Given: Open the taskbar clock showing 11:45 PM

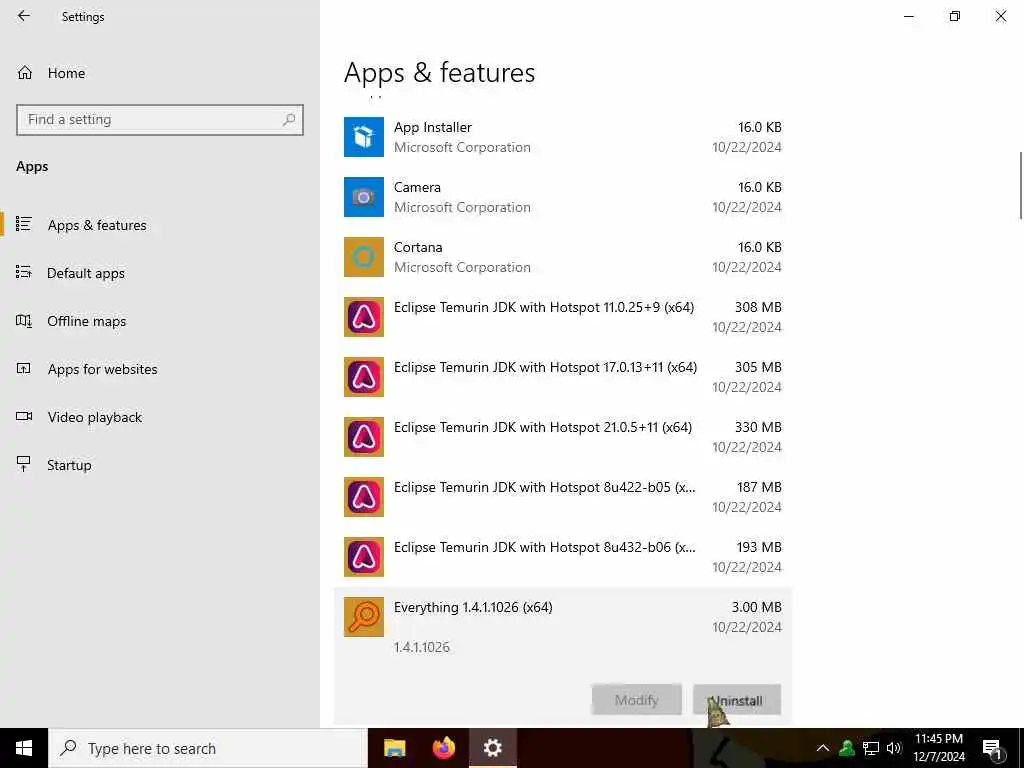Looking at the screenshot, I should click(939, 748).
